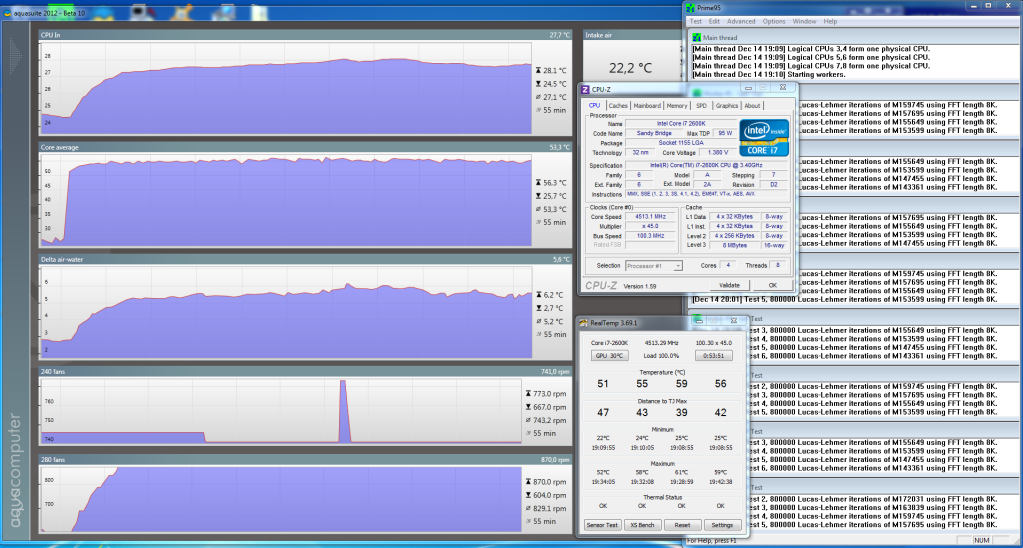Switch to the Memory tab in CPU-Z
Viewport: 1023px width, 548px height.
(x=677, y=106)
